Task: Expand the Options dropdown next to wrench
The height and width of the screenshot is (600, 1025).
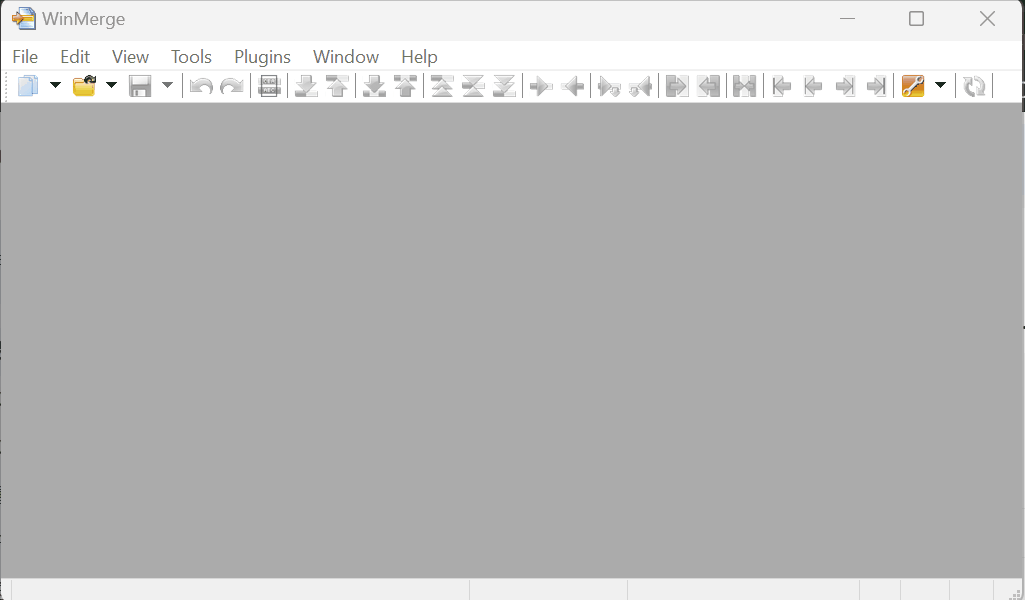Action: [x=938, y=86]
